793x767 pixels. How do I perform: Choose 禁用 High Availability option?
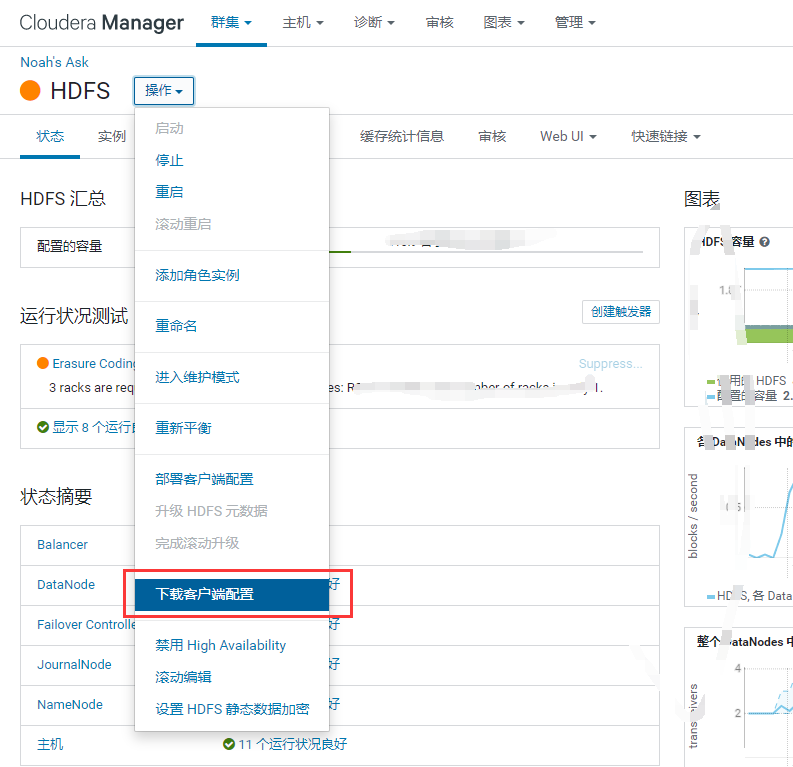point(232,645)
